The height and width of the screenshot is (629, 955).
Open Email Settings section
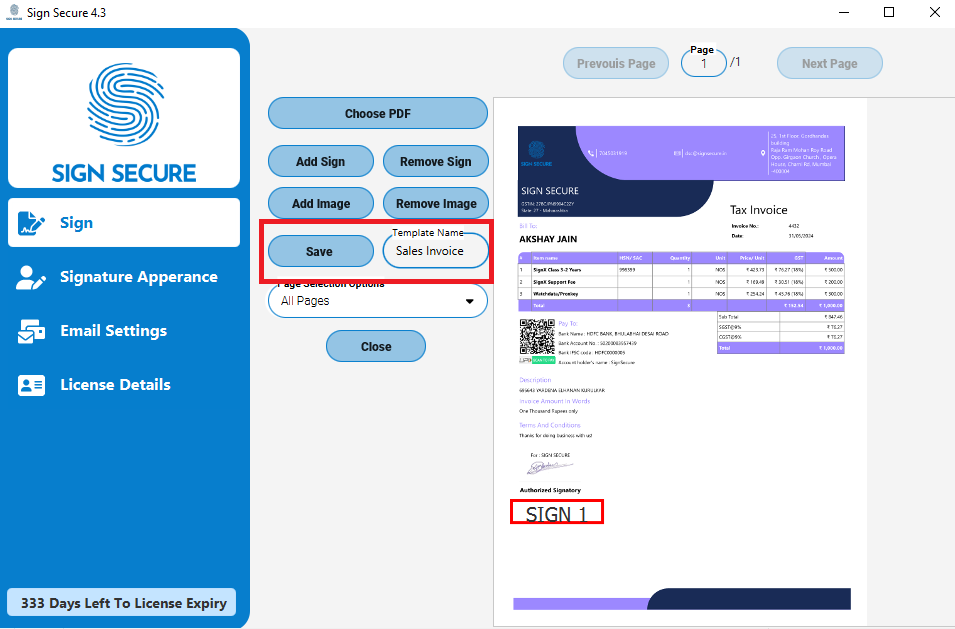[x=124, y=331]
